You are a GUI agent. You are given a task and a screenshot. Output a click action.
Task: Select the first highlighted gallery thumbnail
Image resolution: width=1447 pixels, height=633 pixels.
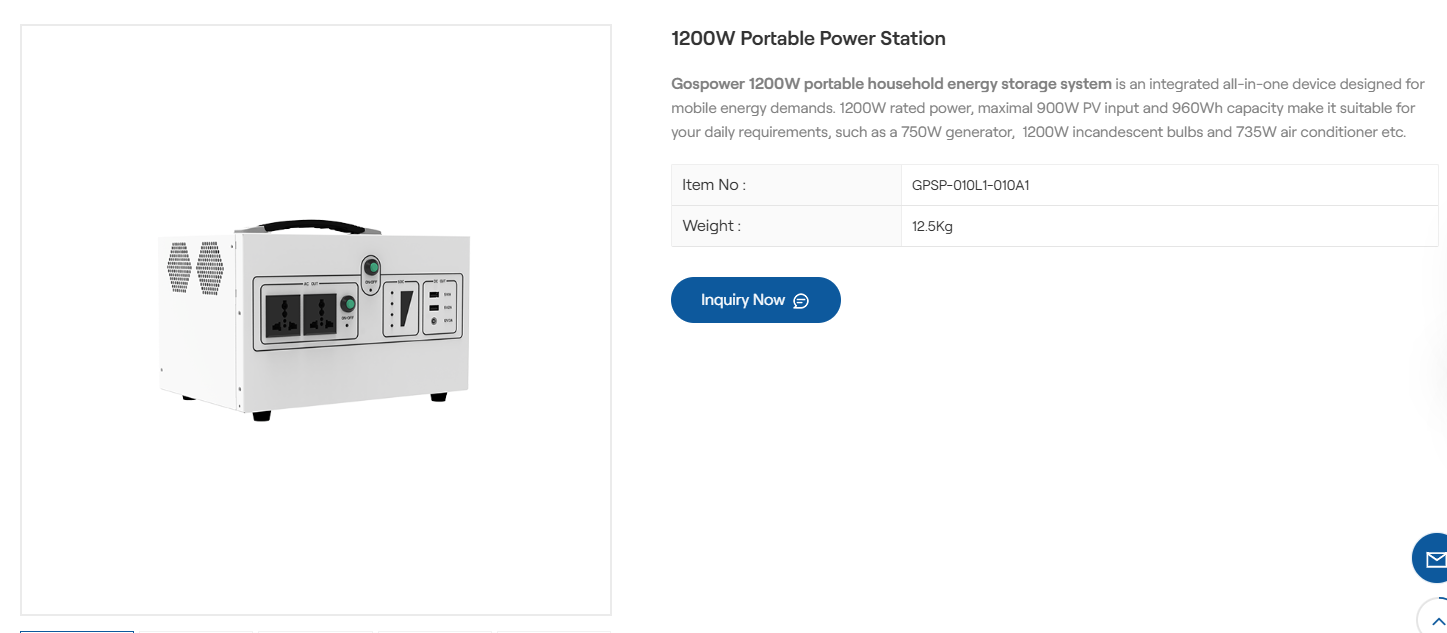(77, 630)
